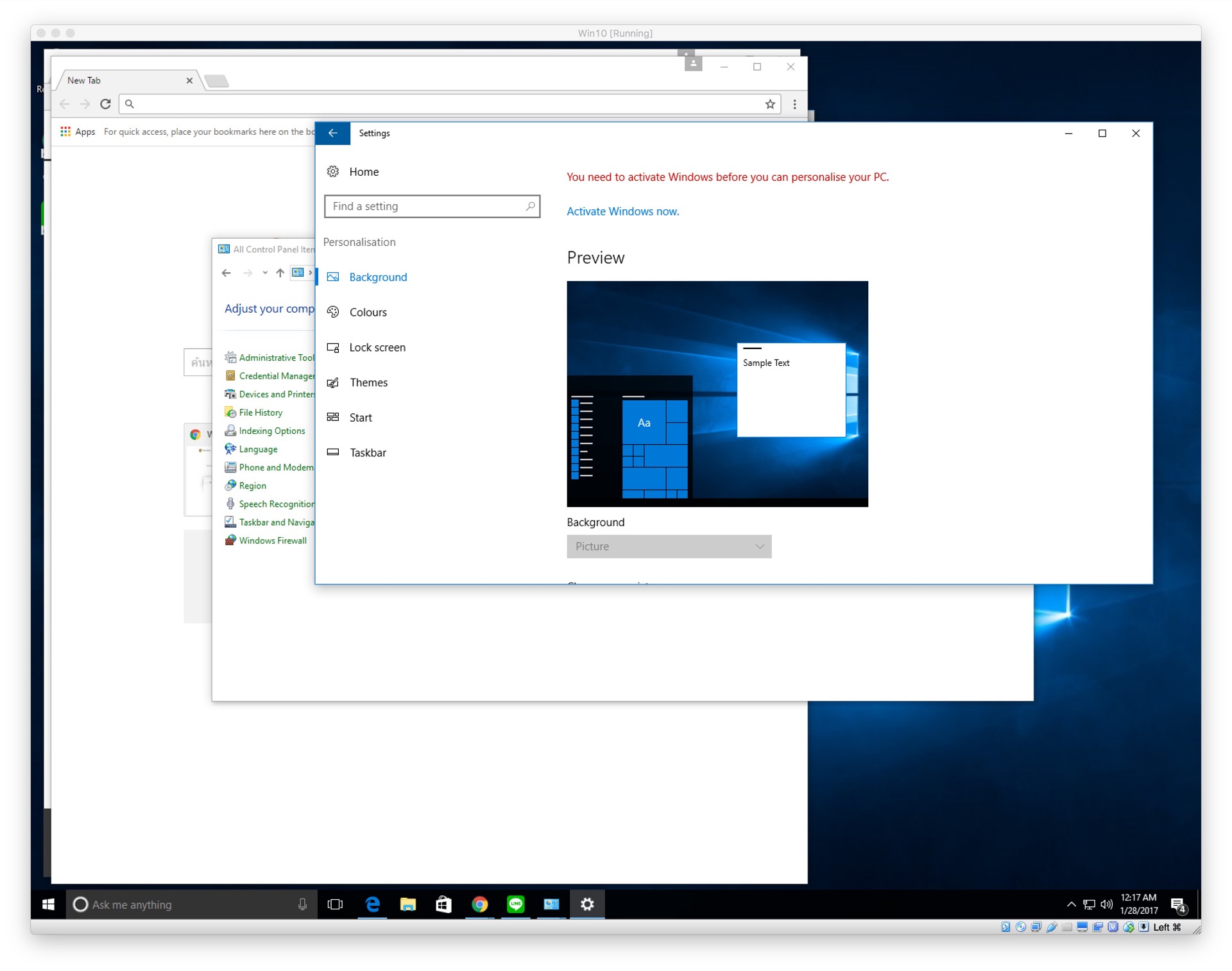Expand the Background Picture dropdown
The height and width of the screenshot is (971, 1232).
click(669, 546)
